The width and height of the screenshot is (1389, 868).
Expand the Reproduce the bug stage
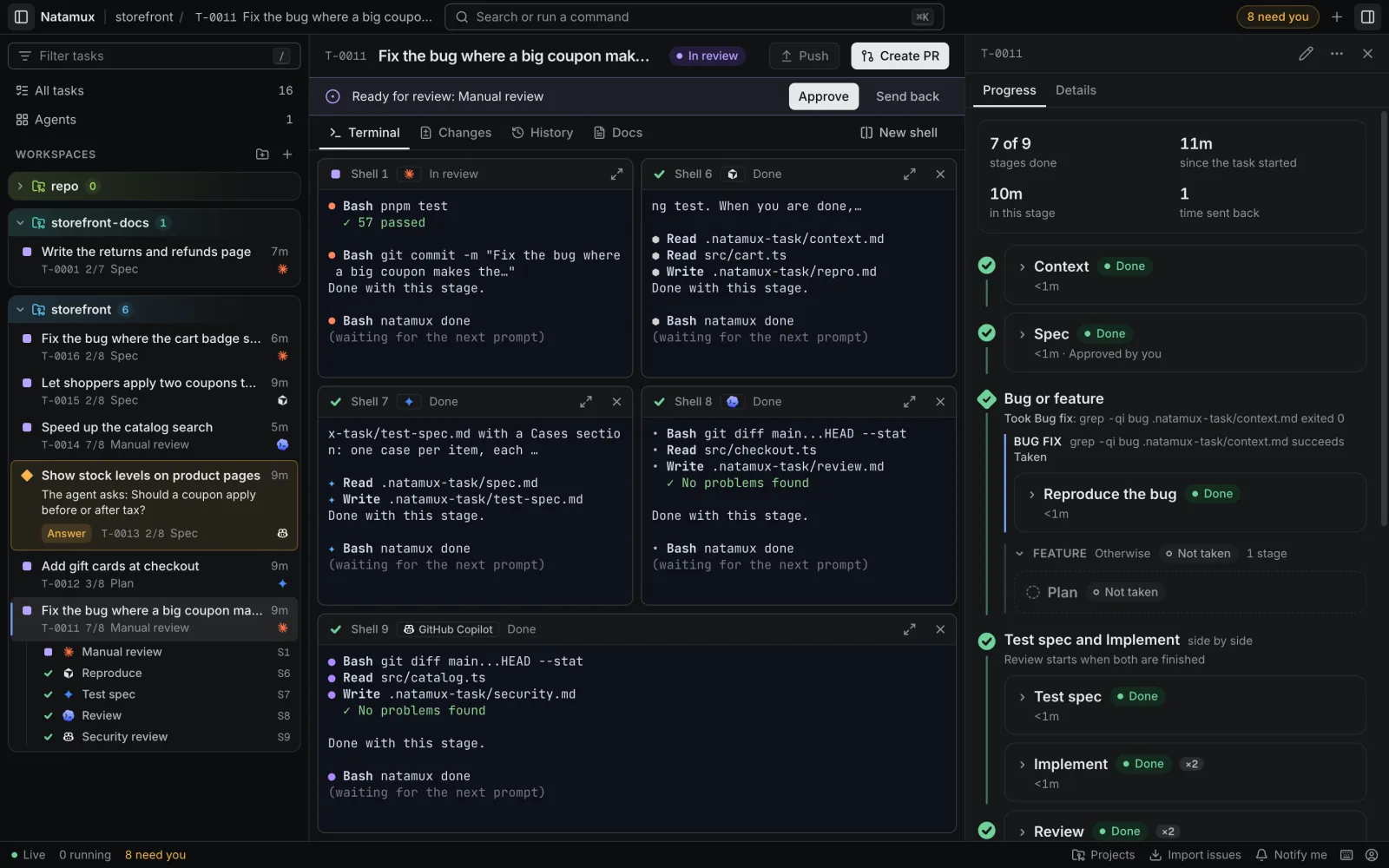1031,494
